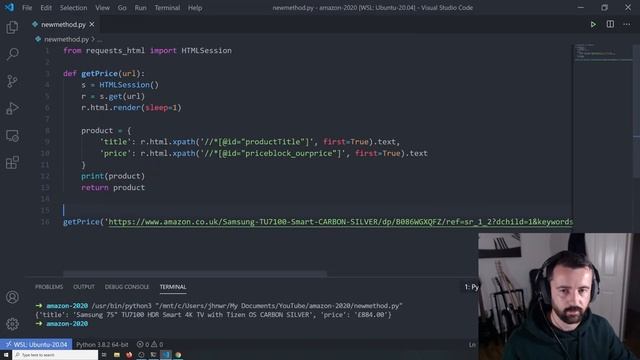Open File Explorer from taskbar
The height and width of the screenshot is (360, 640).
(x=117, y=355)
